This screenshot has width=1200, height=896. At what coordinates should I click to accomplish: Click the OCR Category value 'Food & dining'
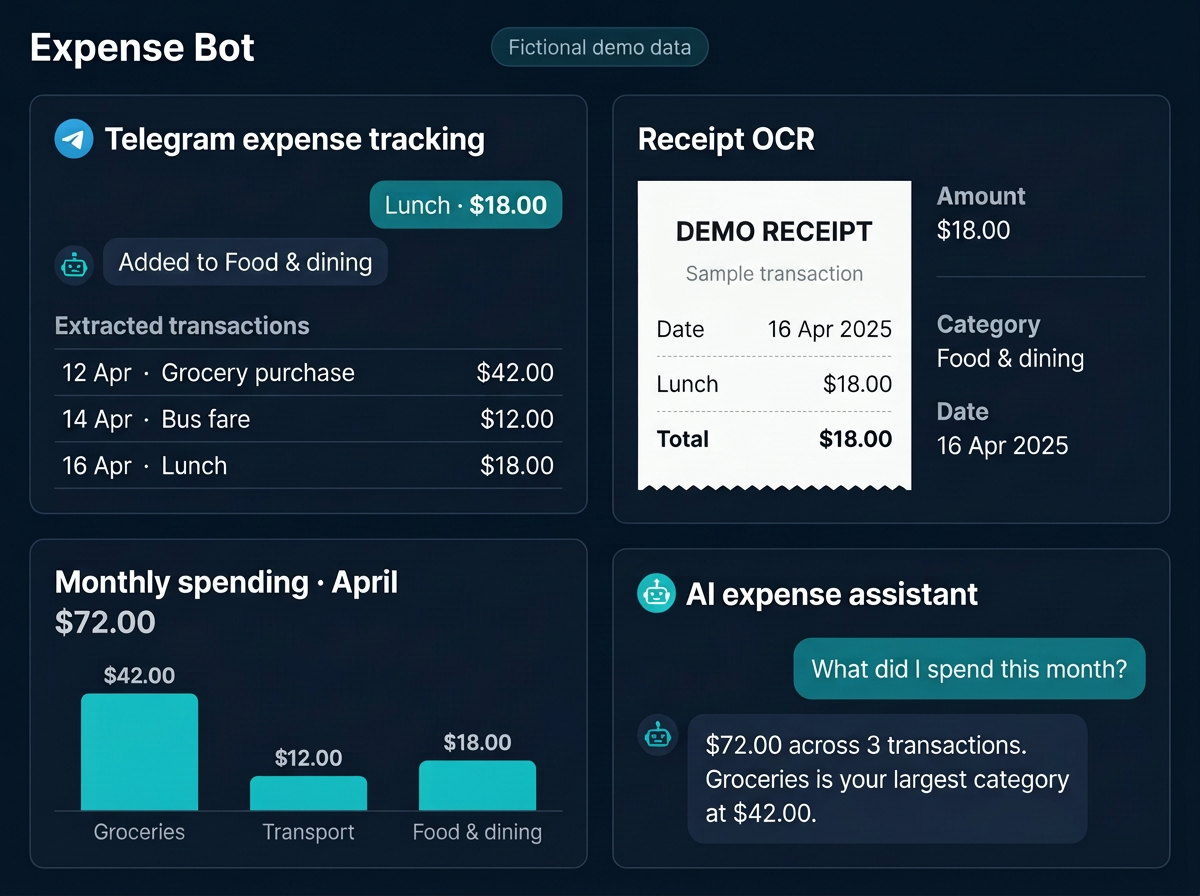point(1010,358)
